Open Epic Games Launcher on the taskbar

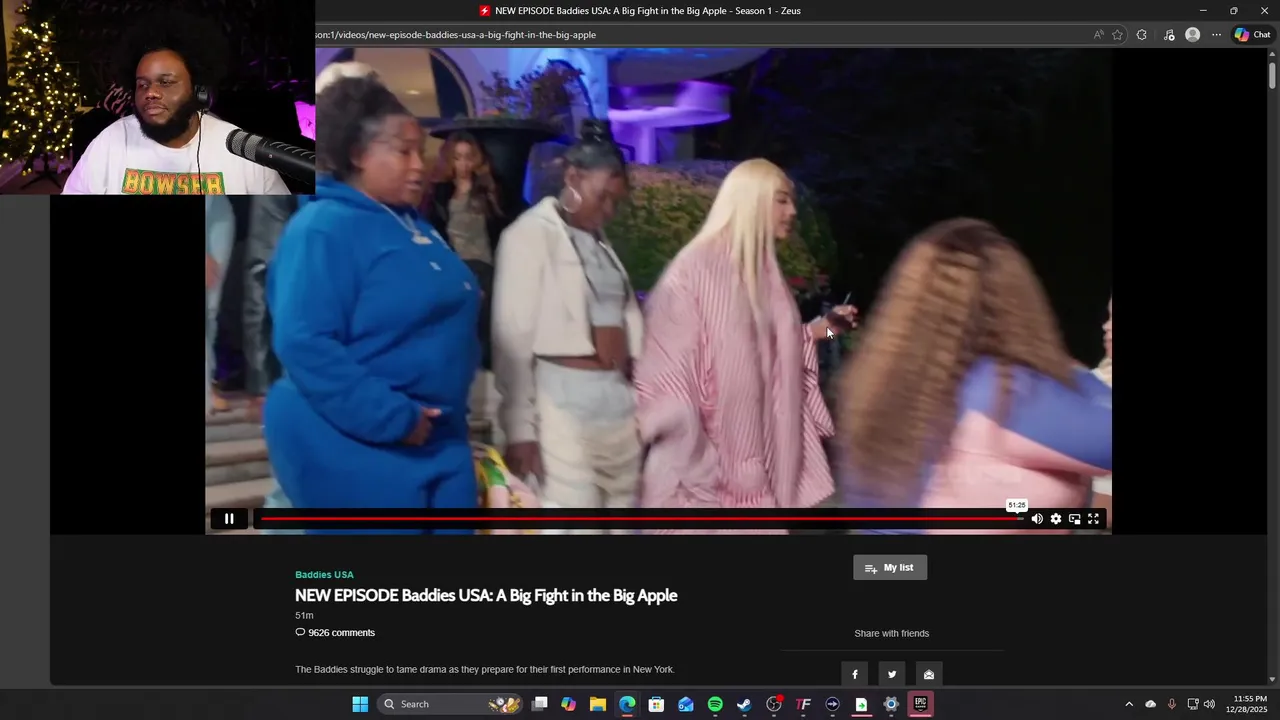920,704
